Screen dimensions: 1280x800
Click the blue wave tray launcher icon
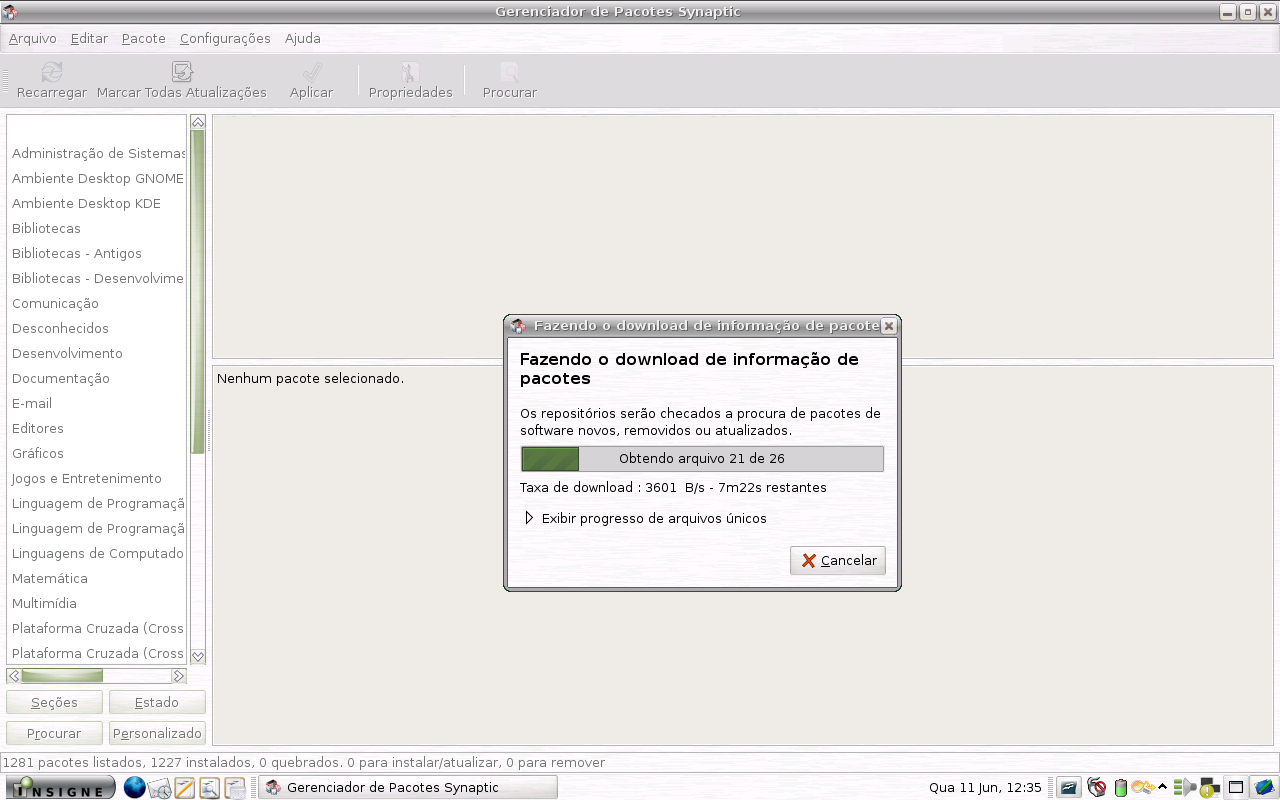tap(1069, 788)
